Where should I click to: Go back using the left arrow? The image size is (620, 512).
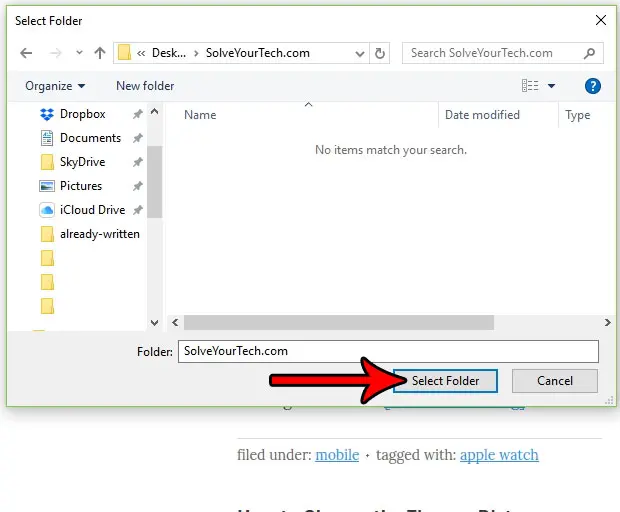(26, 53)
